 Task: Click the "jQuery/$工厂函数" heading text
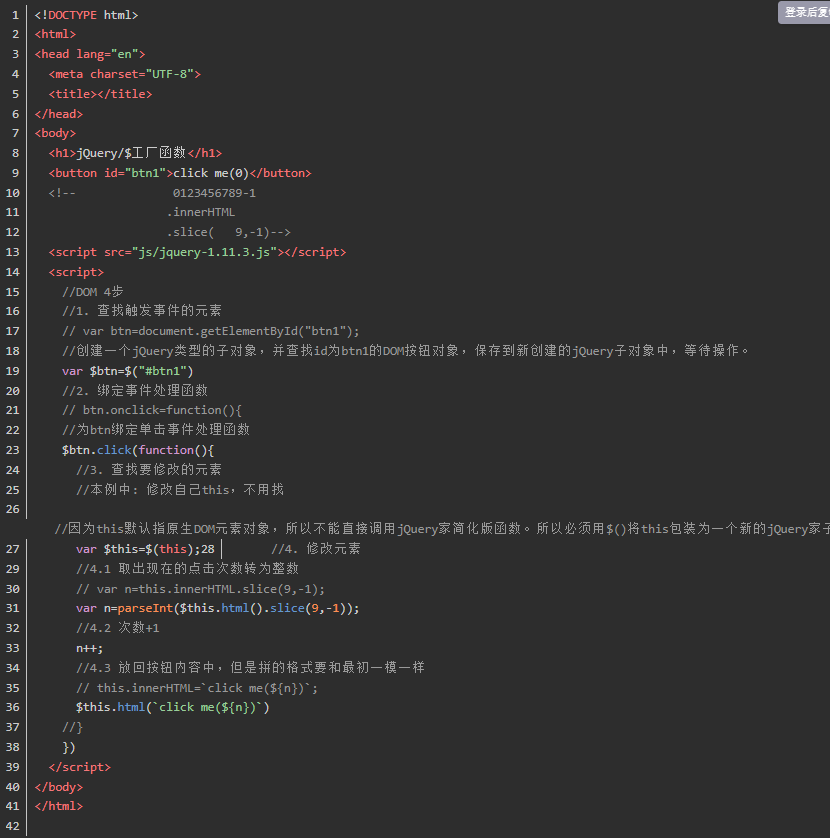132,153
